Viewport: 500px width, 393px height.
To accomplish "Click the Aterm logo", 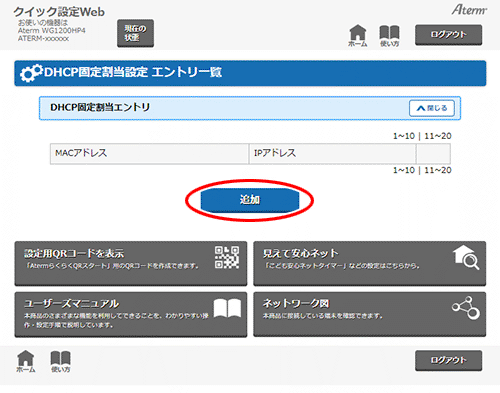I will coord(469,10).
